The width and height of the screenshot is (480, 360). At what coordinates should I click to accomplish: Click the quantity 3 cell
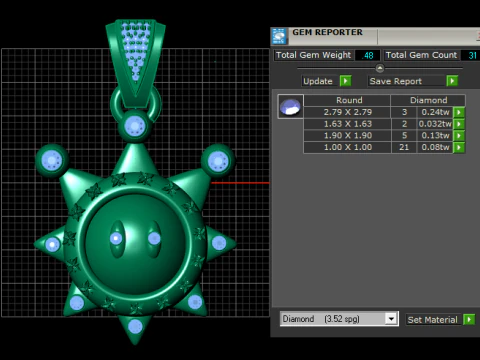pyautogui.click(x=404, y=112)
